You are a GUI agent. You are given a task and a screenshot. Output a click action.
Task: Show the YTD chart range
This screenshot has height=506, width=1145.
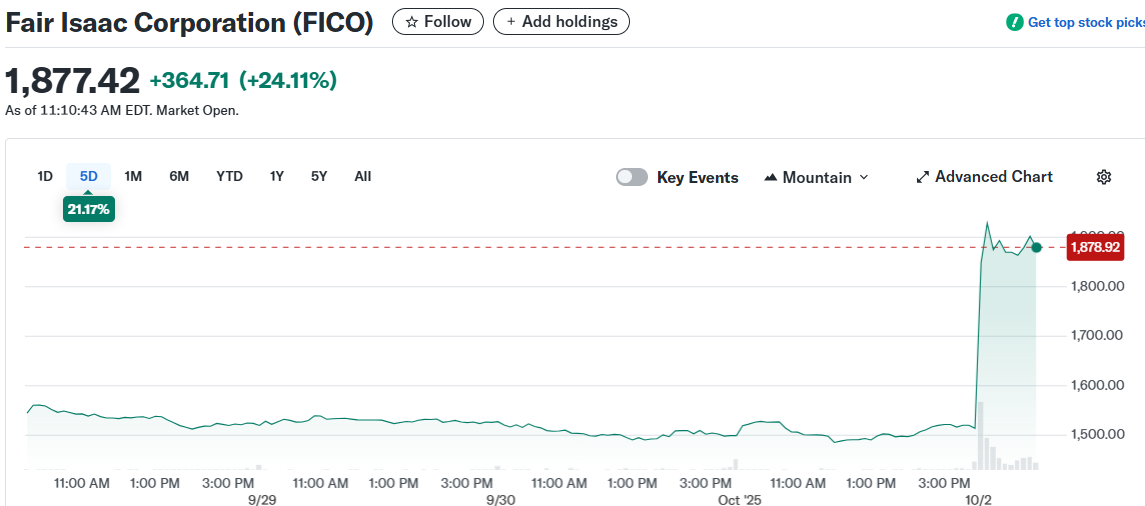[x=229, y=176]
